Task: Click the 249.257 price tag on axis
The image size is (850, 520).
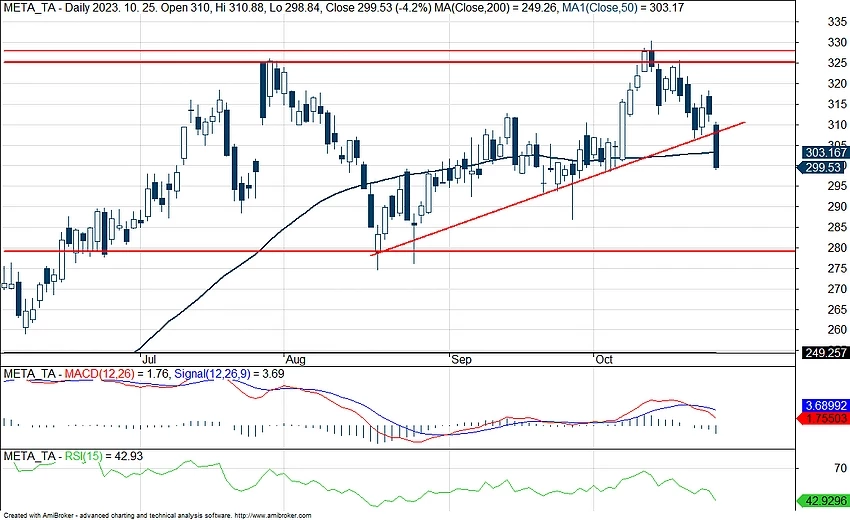Action: pos(825,352)
